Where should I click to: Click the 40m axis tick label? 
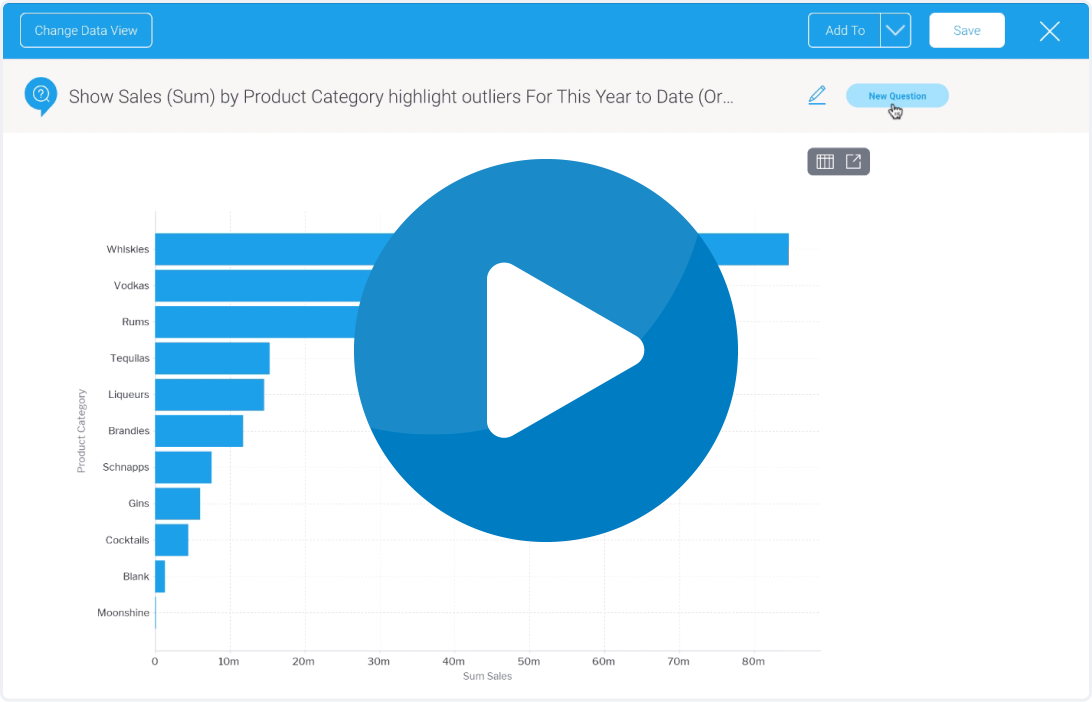[453, 662]
